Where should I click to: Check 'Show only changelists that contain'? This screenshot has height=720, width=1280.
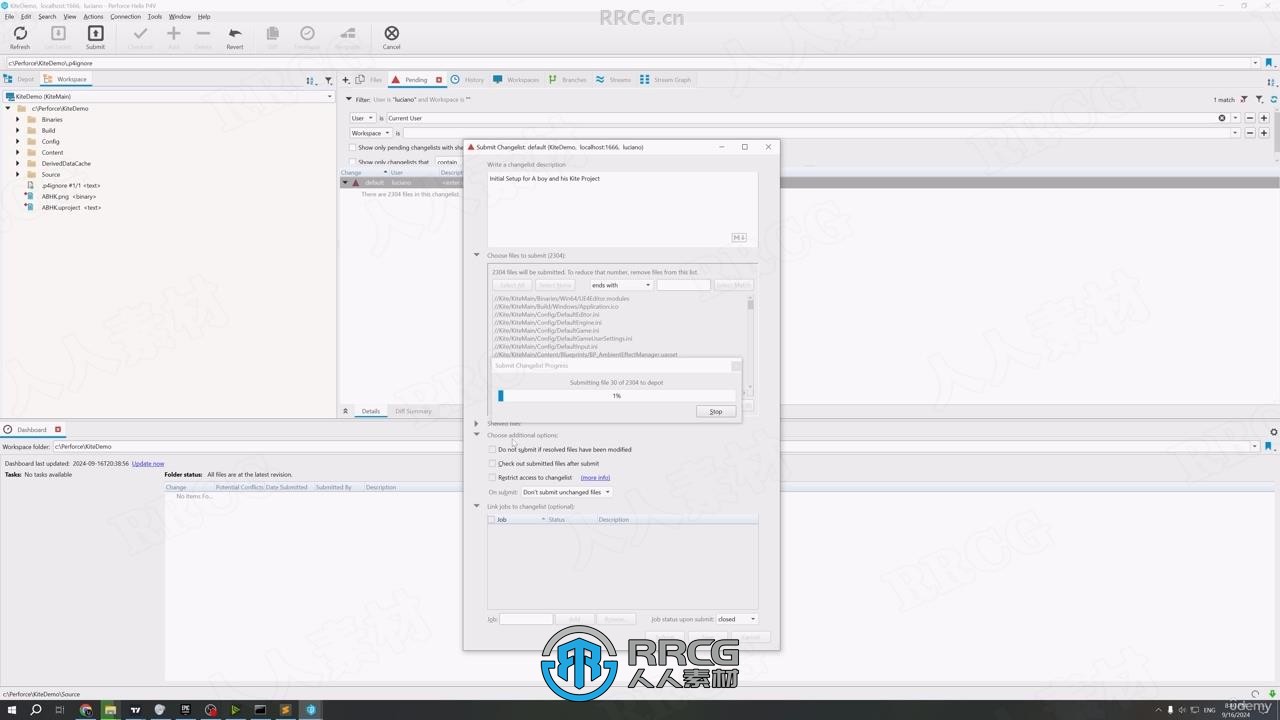(352, 162)
